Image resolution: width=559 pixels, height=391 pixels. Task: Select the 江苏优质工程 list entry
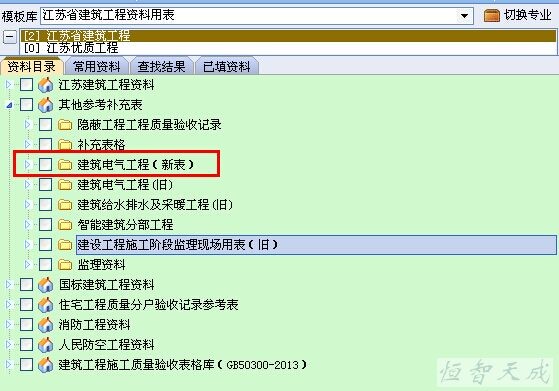(71, 48)
